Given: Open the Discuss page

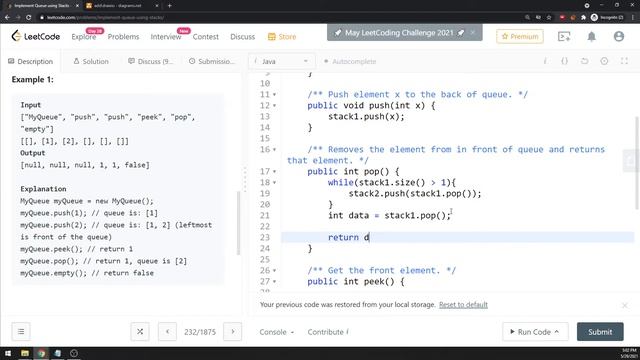Looking at the screenshot, I should pyautogui.click(x=242, y=37).
